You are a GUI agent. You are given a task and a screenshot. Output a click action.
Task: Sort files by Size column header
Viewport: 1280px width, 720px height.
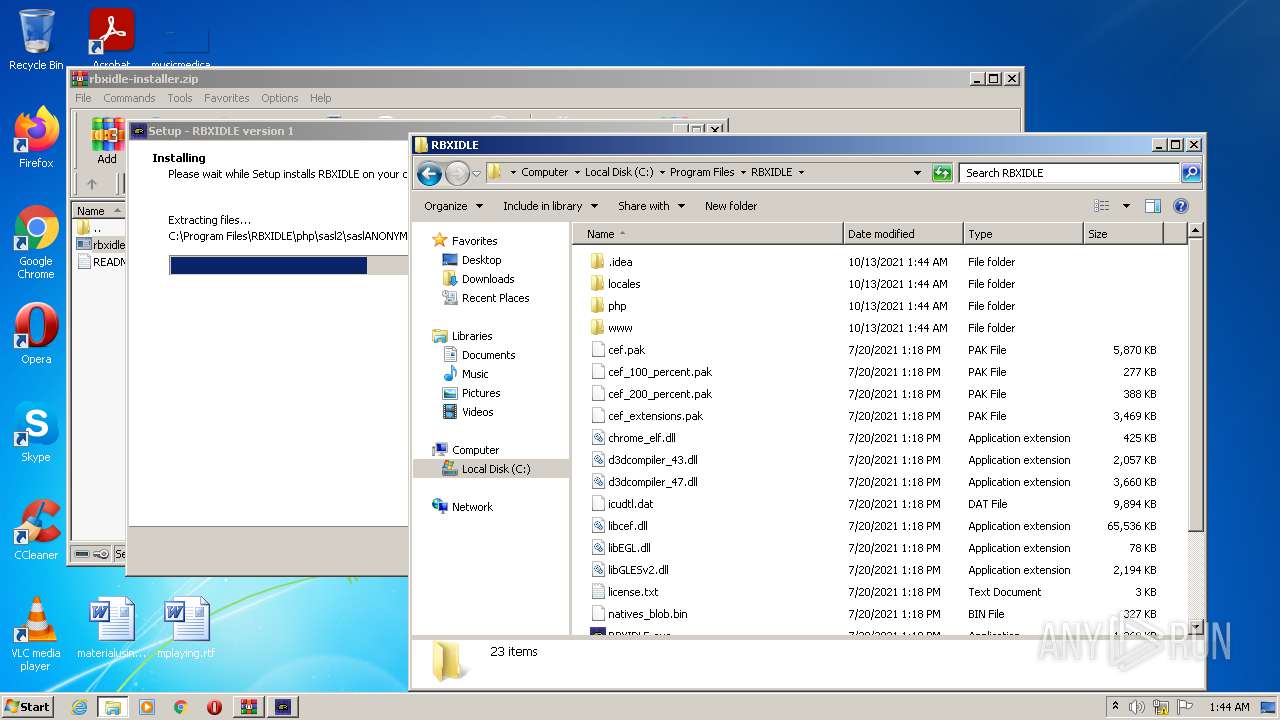point(1123,234)
